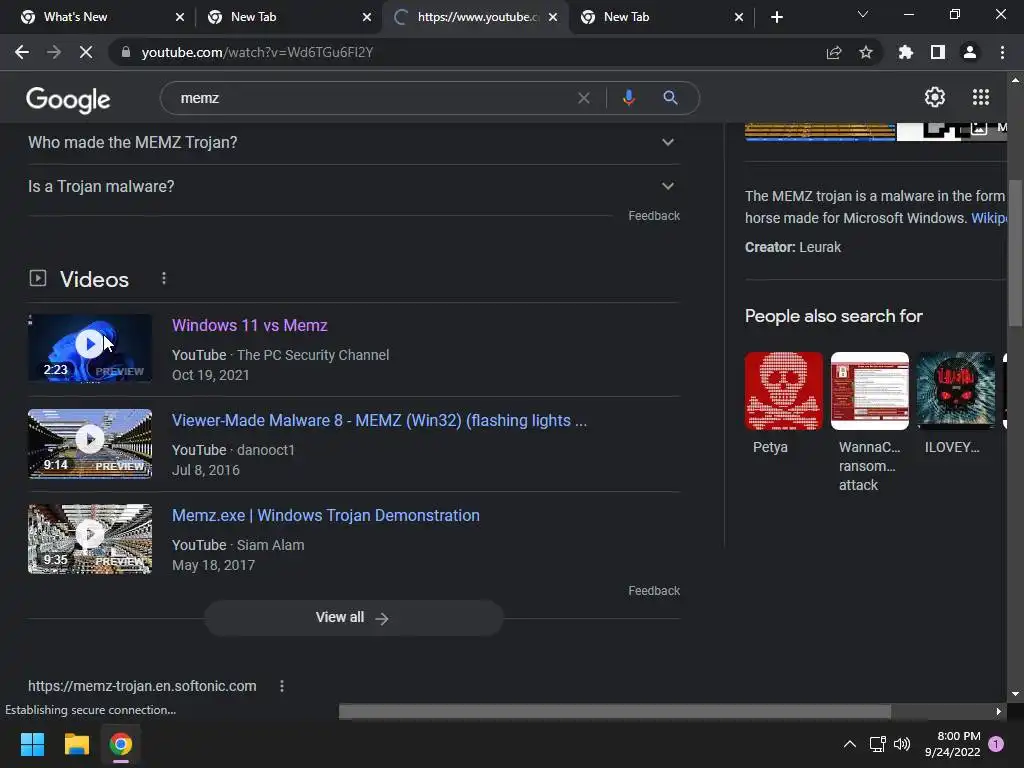Click Feedback under People also ask

coord(654,216)
